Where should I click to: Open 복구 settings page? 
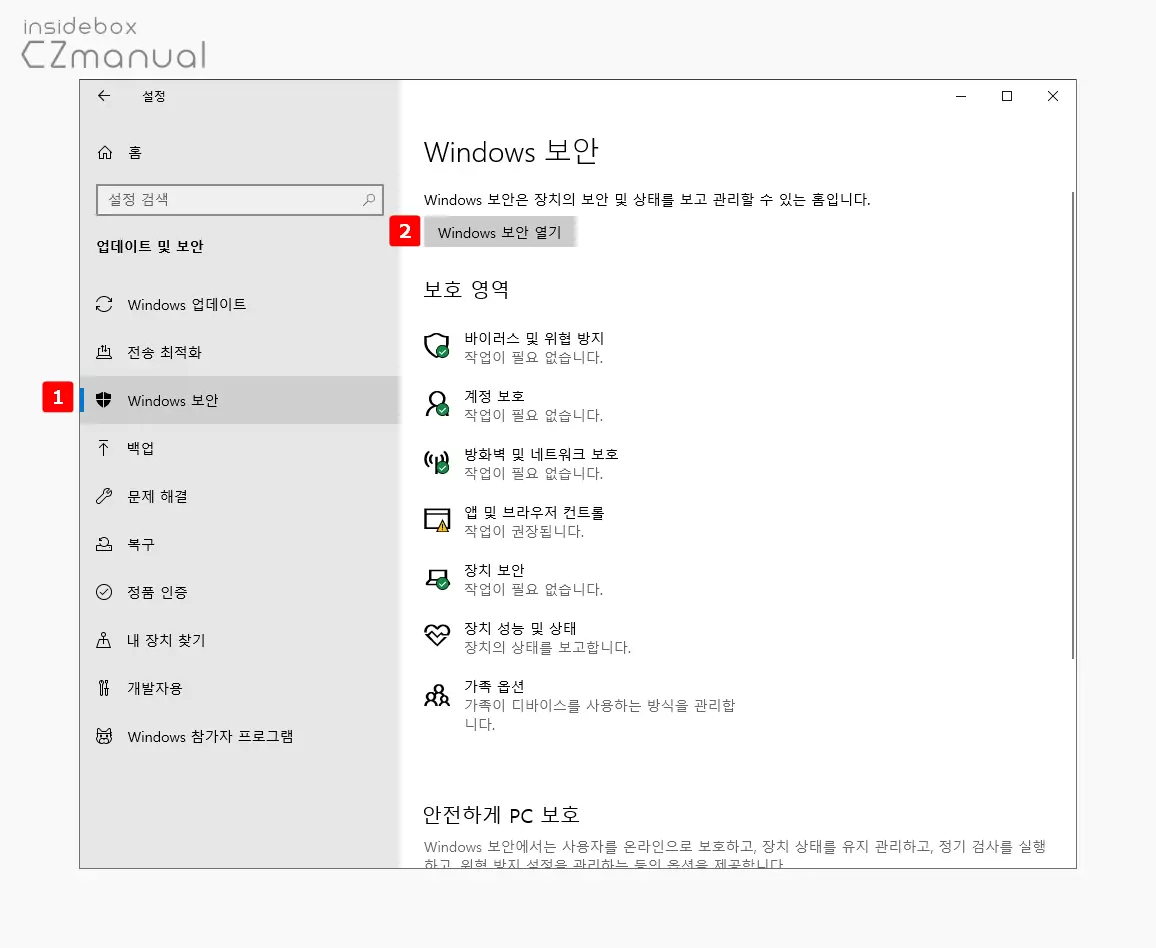(240, 544)
